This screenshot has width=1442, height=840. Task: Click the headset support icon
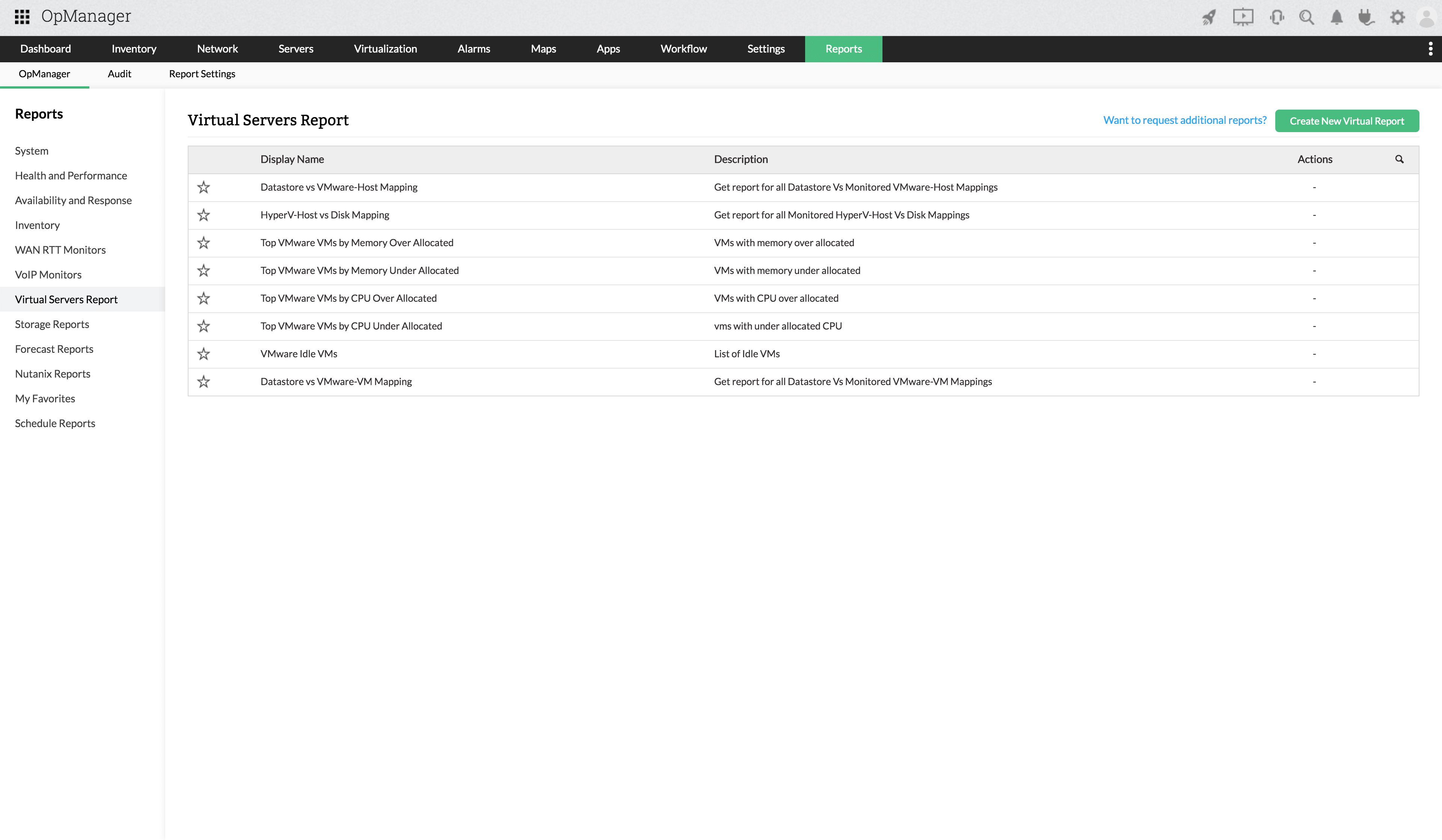(x=1277, y=17)
